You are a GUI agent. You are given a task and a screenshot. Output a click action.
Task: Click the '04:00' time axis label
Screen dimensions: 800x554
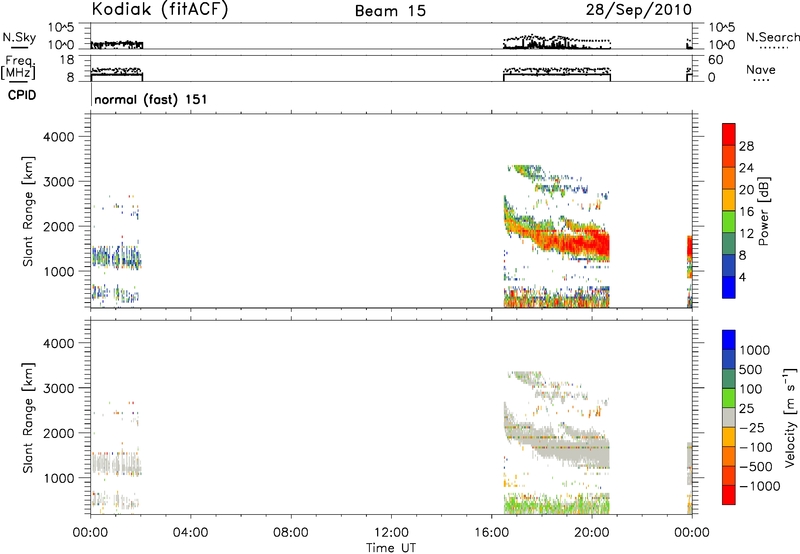pos(190,533)
